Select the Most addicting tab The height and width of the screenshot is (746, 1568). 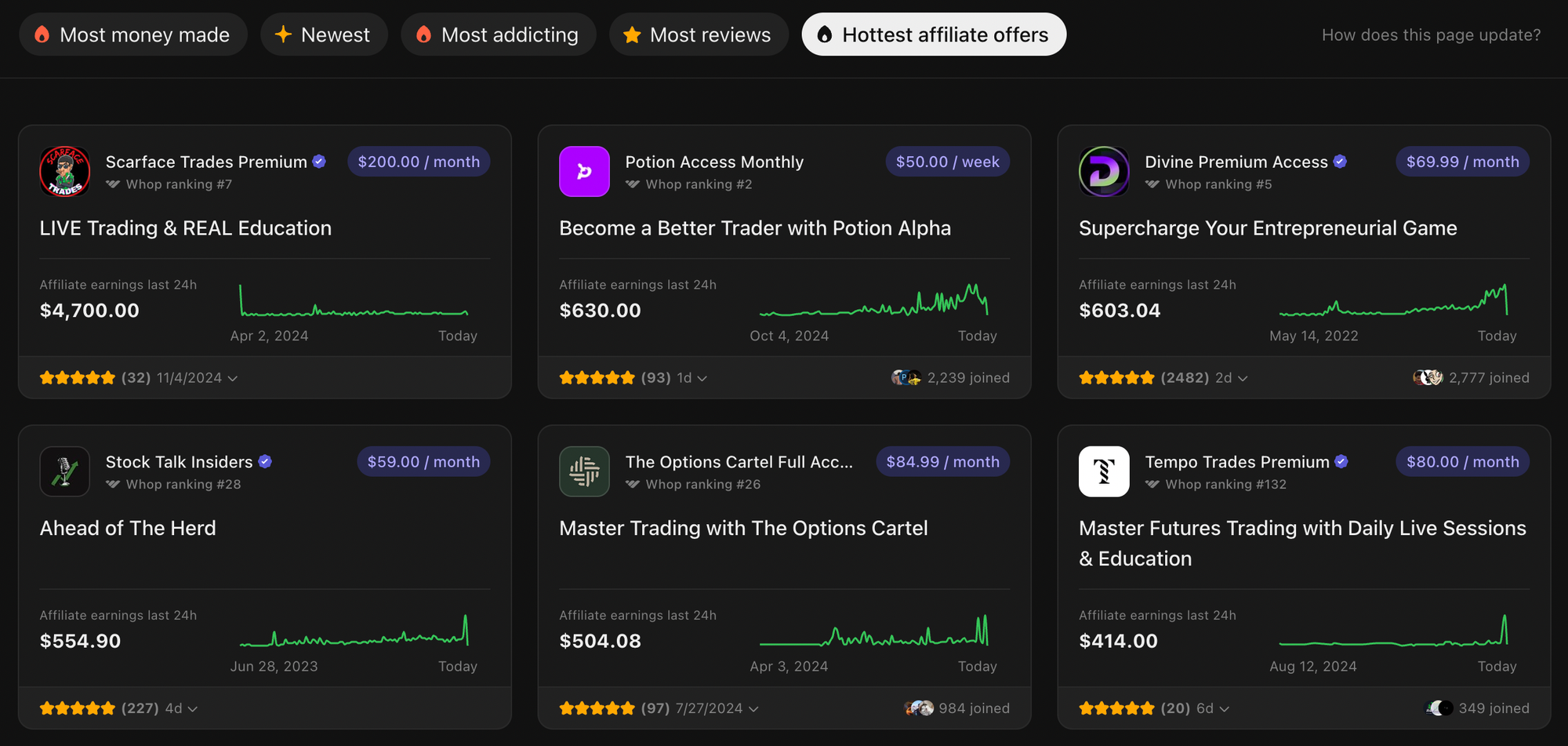point(499,35)
